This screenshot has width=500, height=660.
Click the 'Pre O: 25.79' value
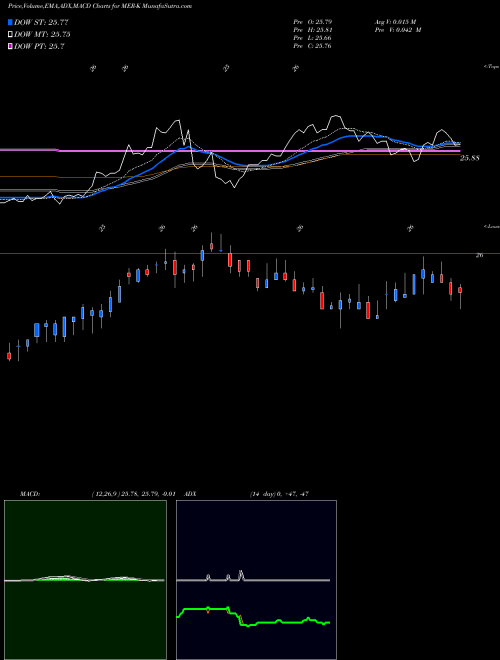[x=313, y=21]
